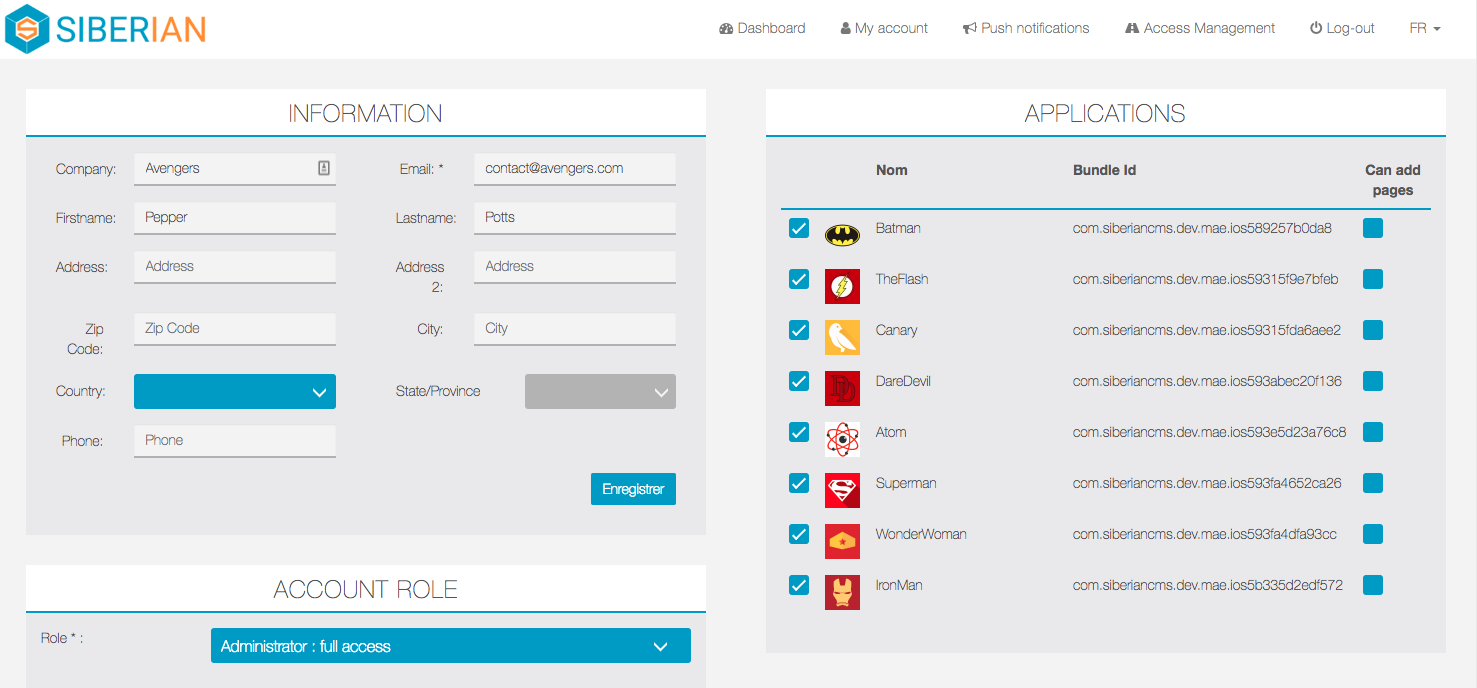The image size is (1477, 688).
Task: Click the IronMan app icon
Action: [x=842, y=592]
